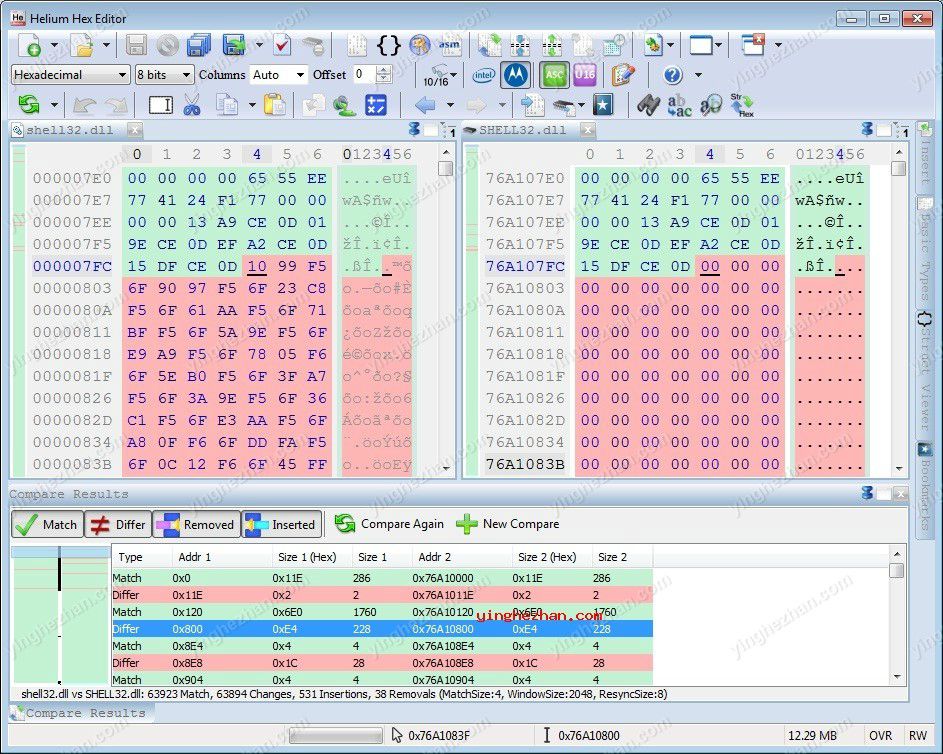Click the Motorola byte order icon

516,75
